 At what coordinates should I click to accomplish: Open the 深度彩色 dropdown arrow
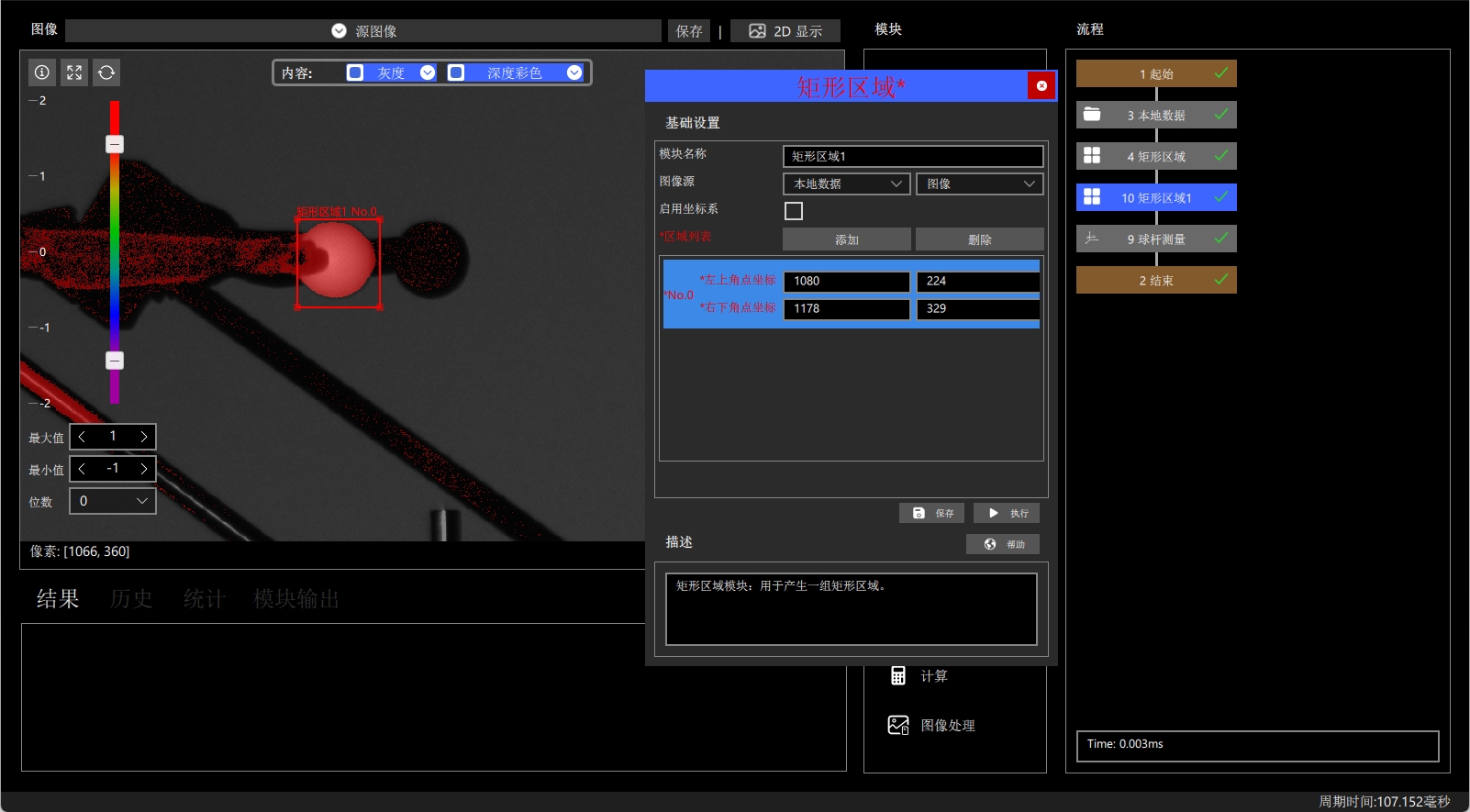click(x=574, y=72)
